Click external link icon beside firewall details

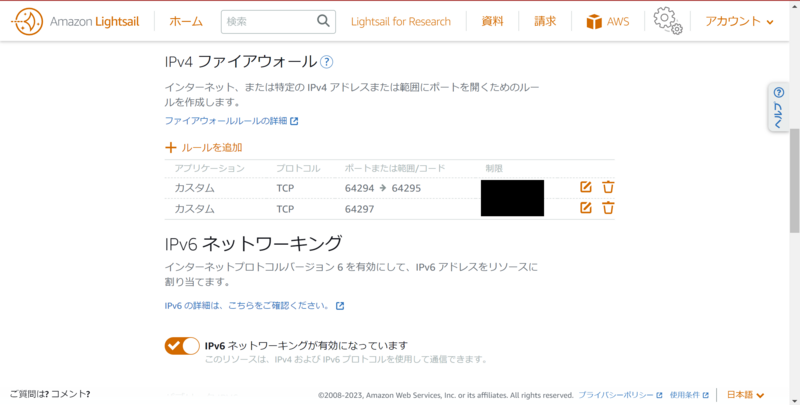pyautogui.click(x=294, y=121)
